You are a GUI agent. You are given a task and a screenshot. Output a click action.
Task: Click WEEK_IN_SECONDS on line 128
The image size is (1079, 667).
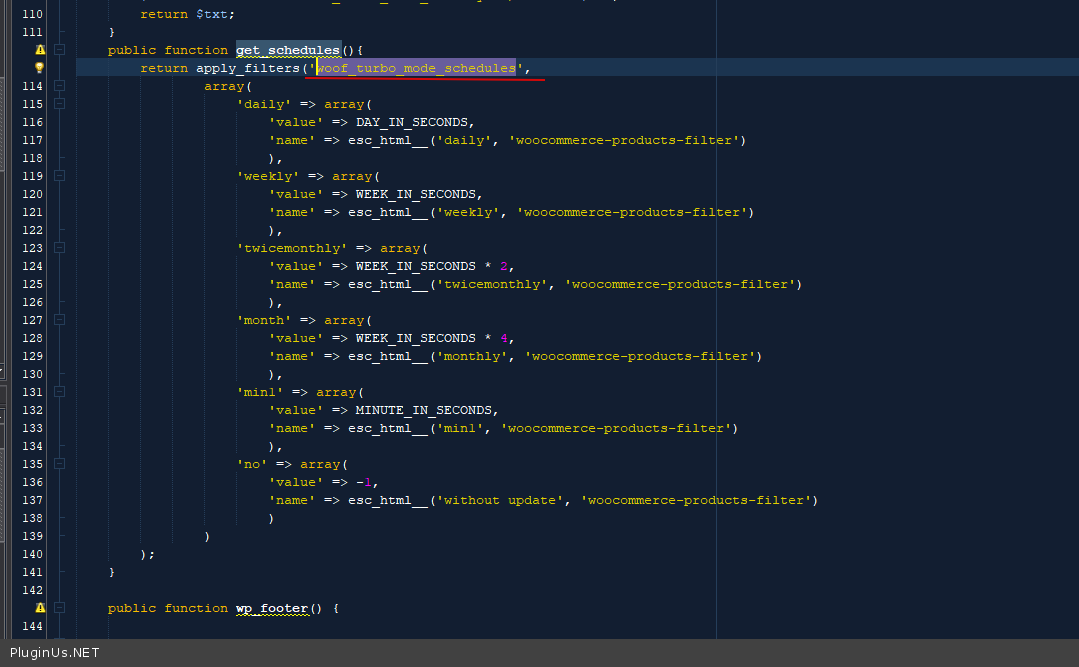tap(416, 338)
